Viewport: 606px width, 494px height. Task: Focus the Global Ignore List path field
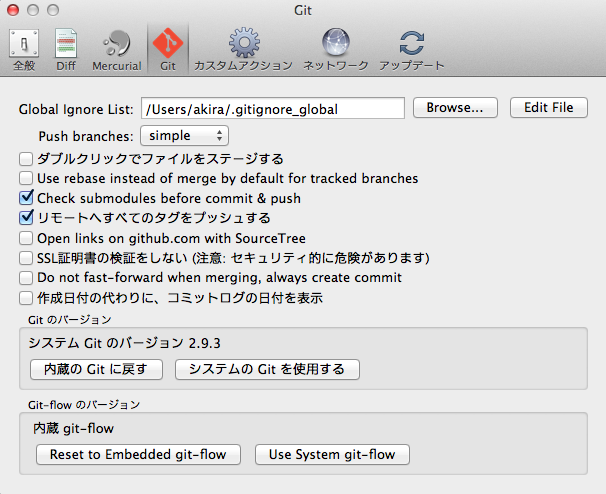click(x=273, y=108)
